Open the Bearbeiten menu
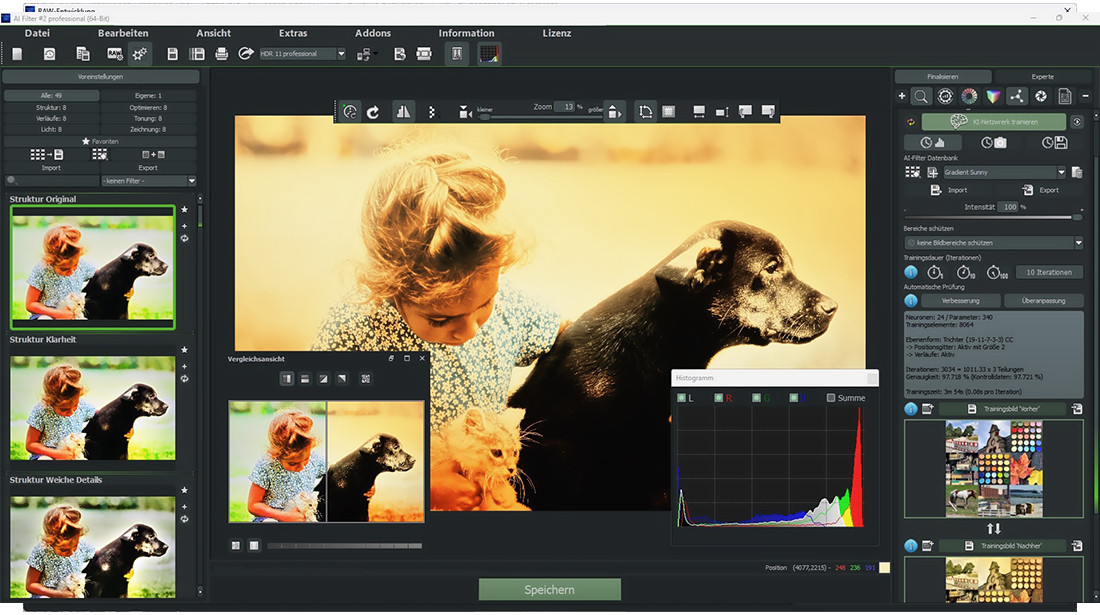 [123, 32]
